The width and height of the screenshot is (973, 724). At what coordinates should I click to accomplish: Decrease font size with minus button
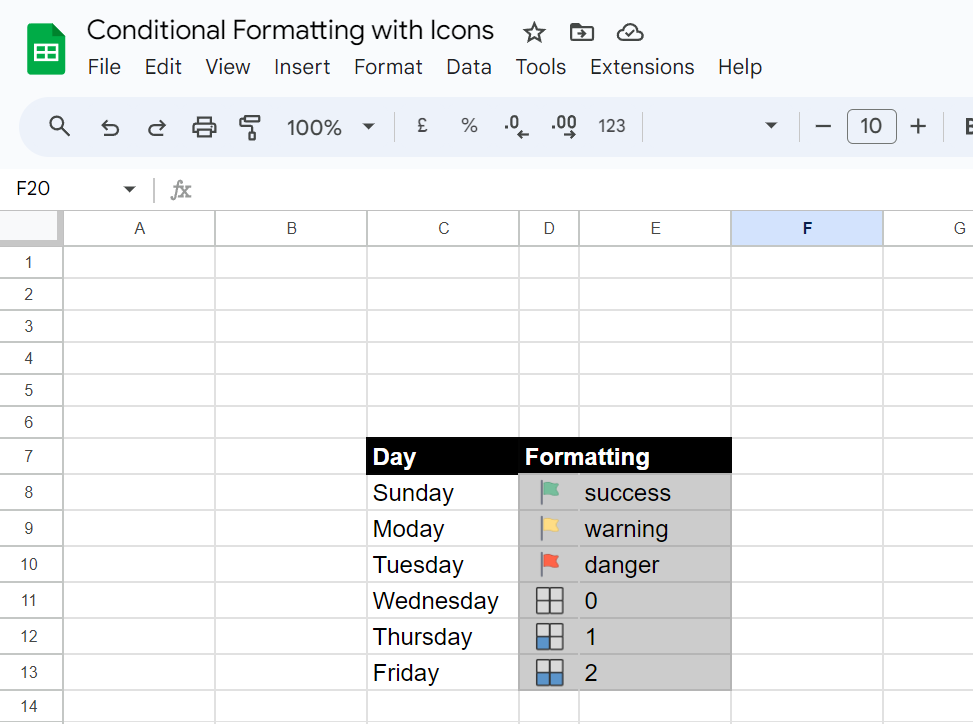click(x=823, y=127)
